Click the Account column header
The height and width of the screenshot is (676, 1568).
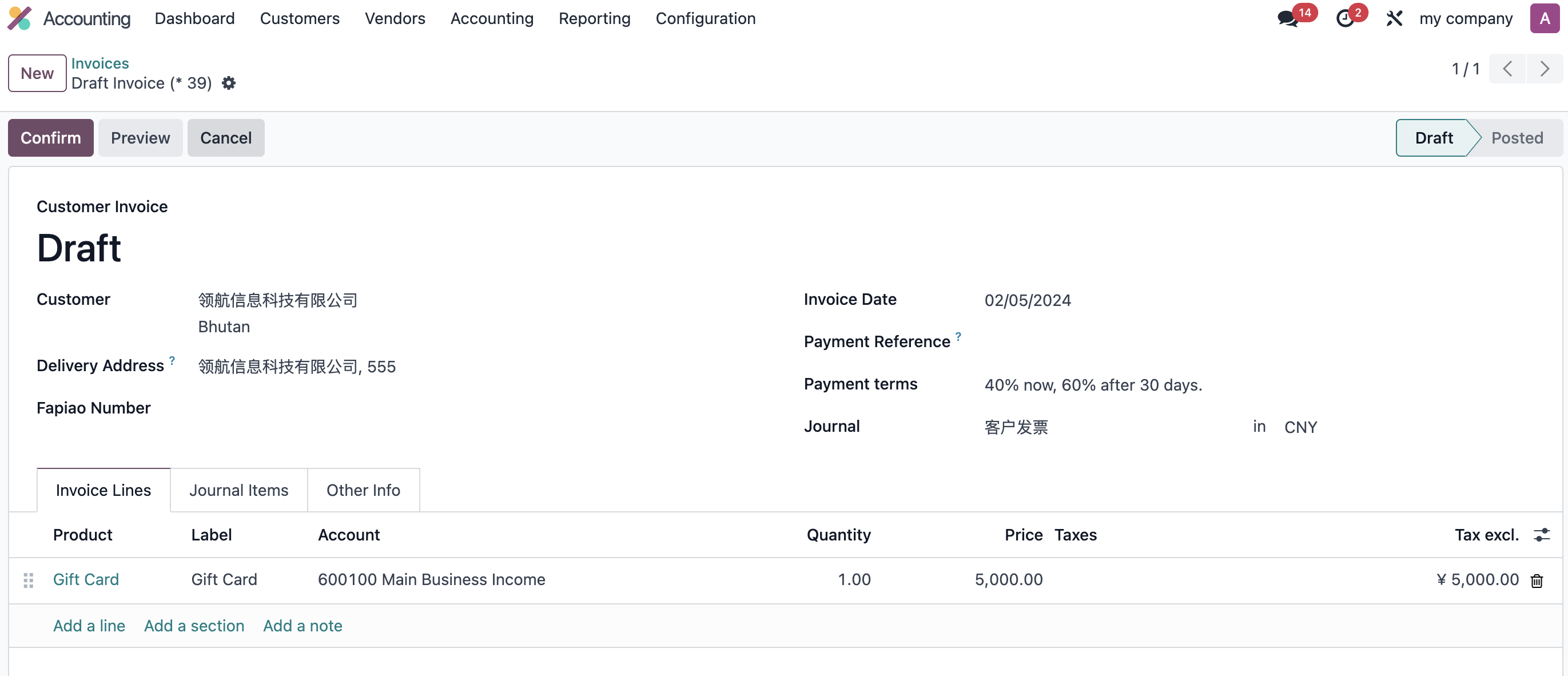pyautogui.click(x=349, y=535)
